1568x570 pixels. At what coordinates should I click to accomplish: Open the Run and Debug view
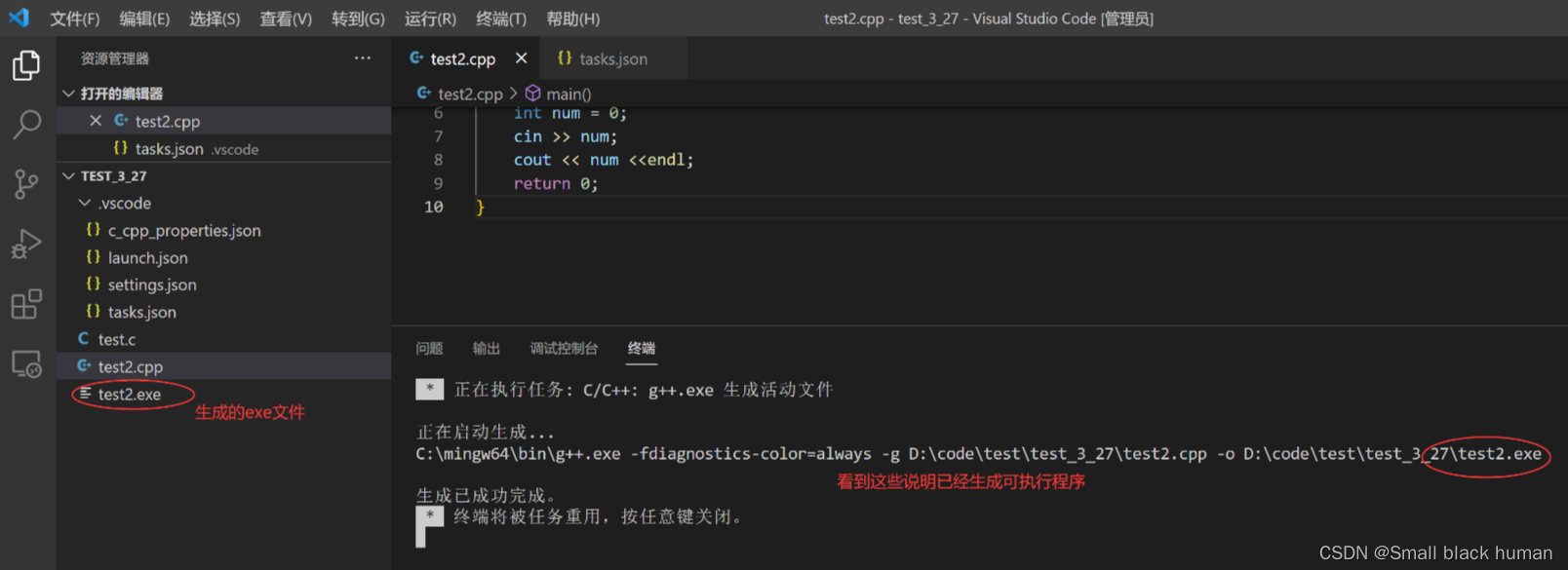(26, 244)
